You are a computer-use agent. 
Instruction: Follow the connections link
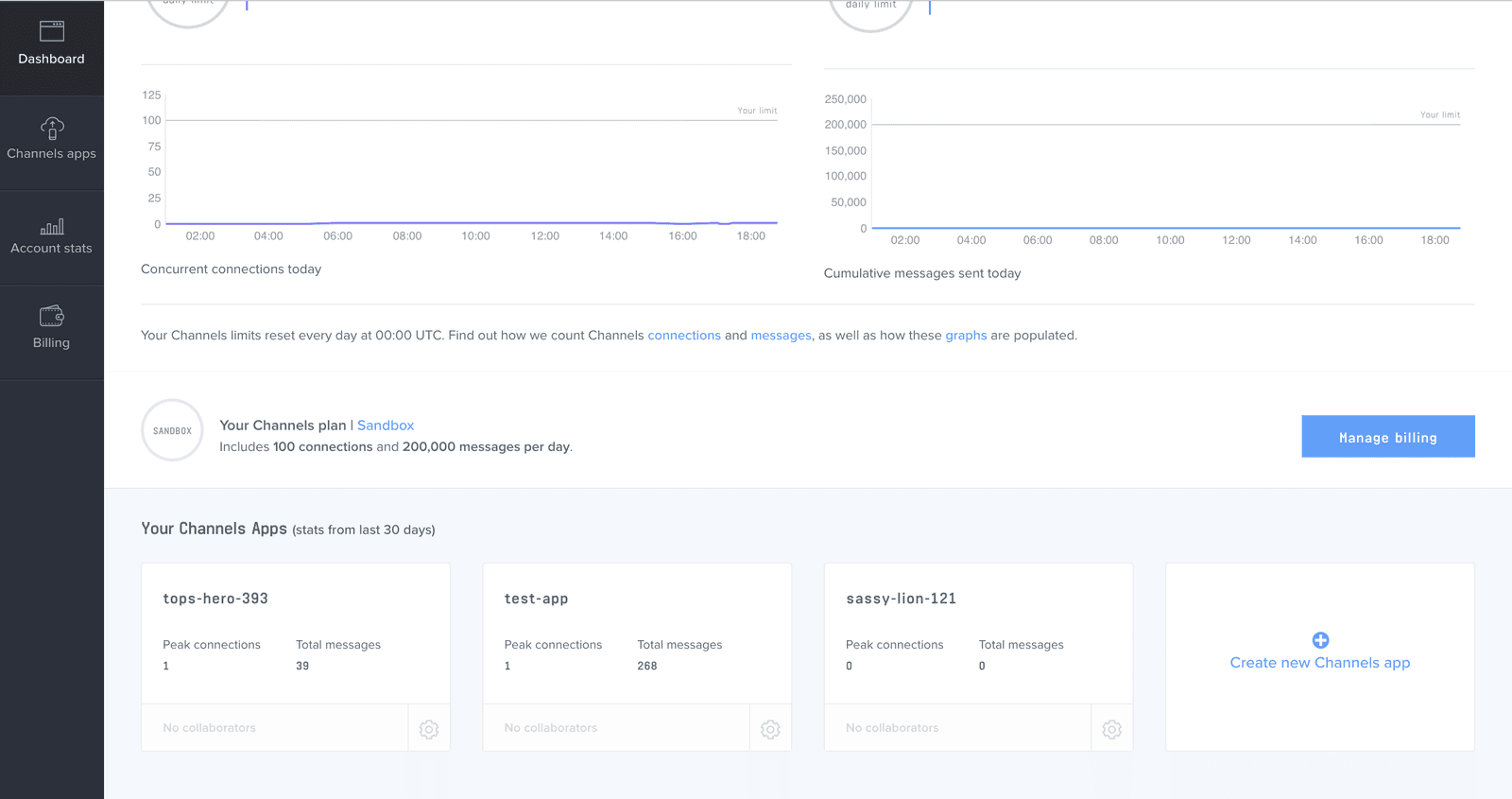684,336
